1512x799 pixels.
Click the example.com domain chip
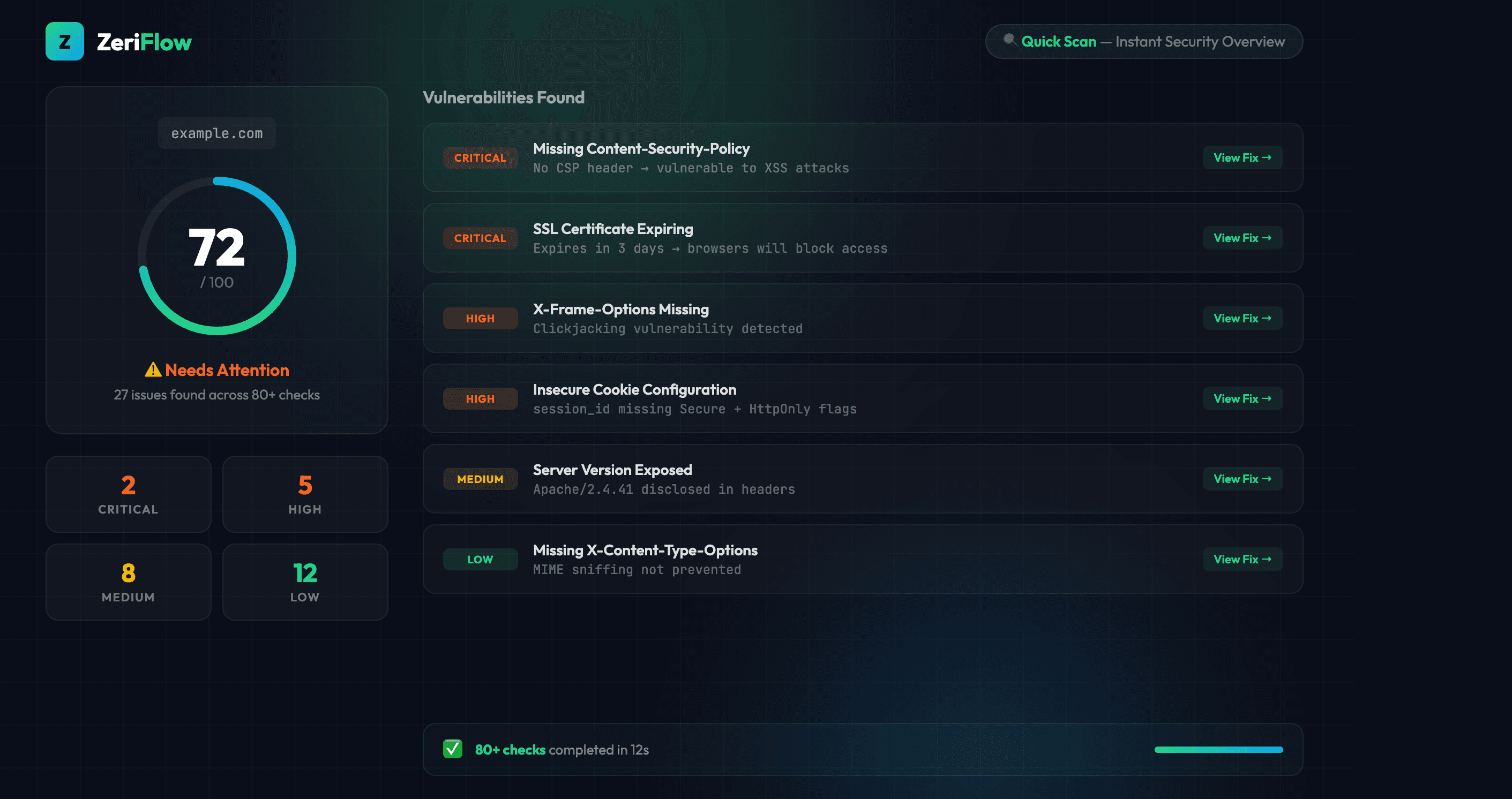coord(216,133)
